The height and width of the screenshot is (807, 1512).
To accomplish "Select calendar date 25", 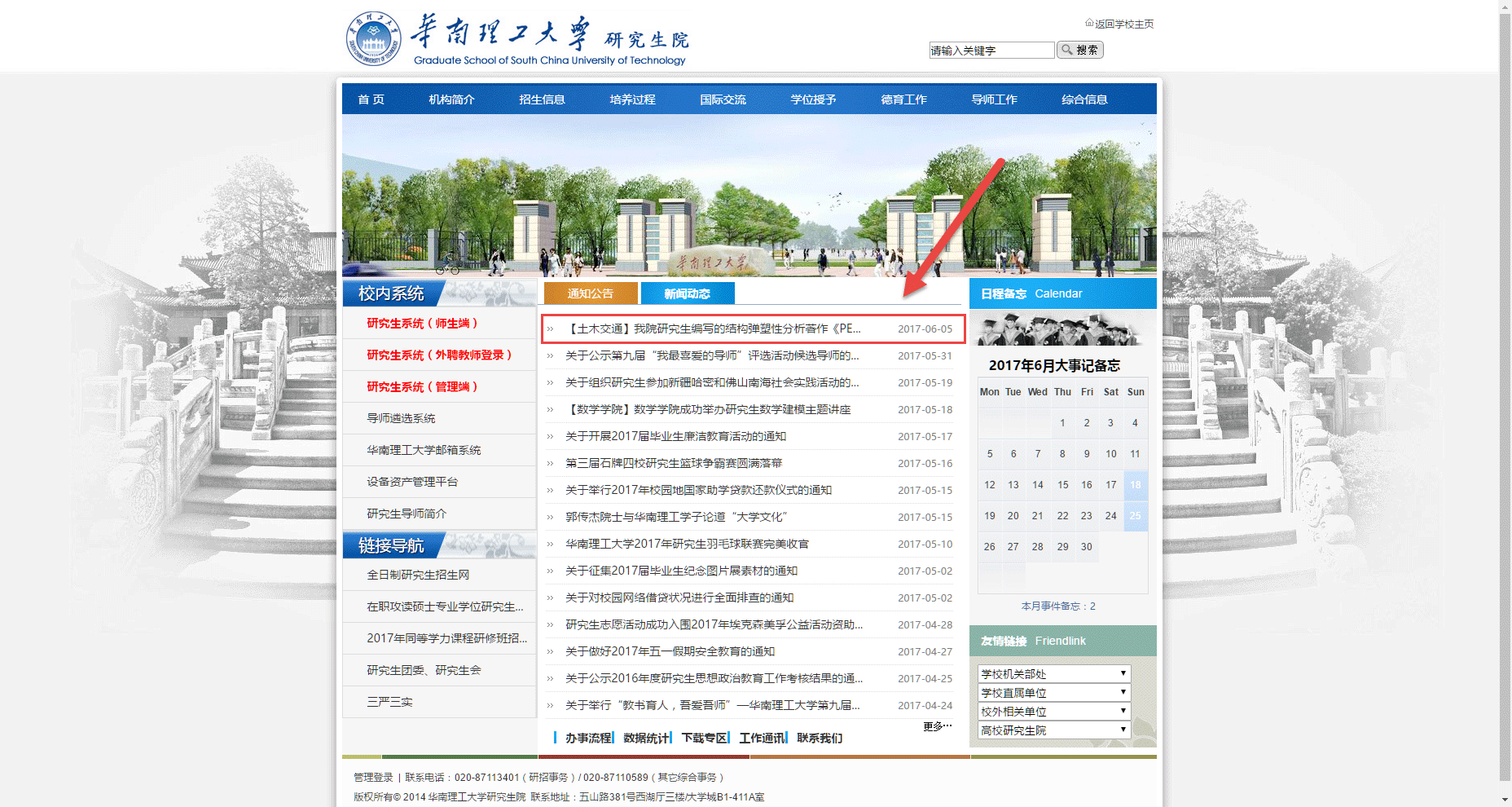I will click(1136, 516).
